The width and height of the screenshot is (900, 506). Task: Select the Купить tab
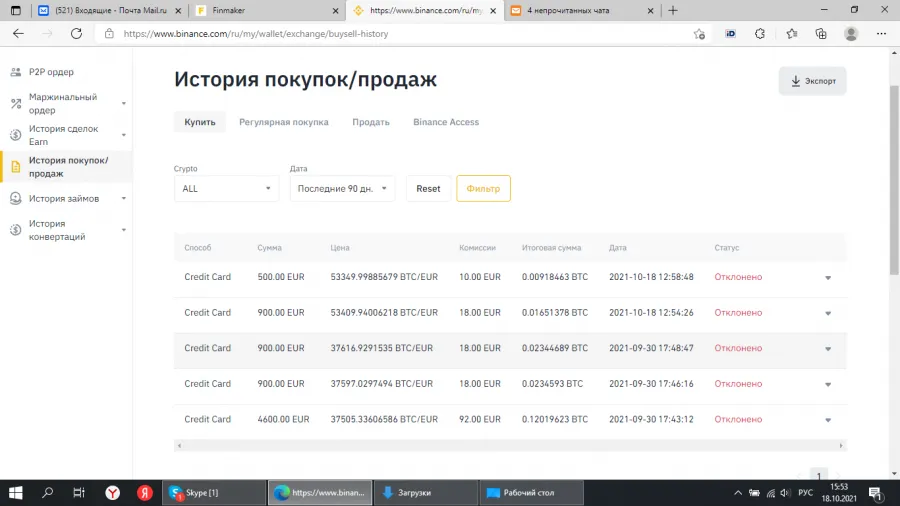(200, 122)
